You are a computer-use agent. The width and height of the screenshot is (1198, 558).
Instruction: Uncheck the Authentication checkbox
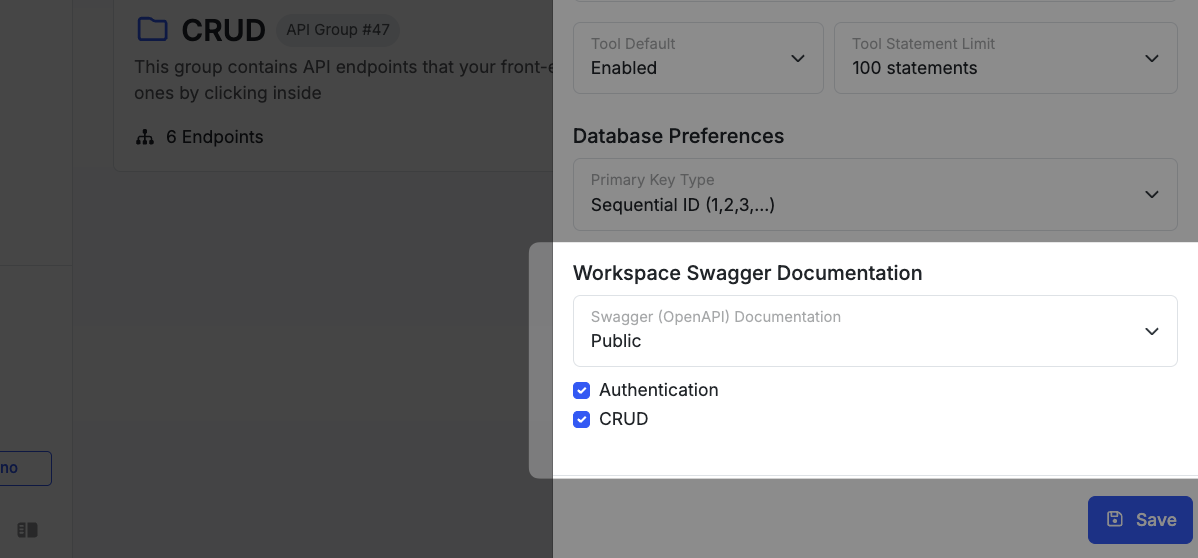pyautogui.click(x=581, y=391)
